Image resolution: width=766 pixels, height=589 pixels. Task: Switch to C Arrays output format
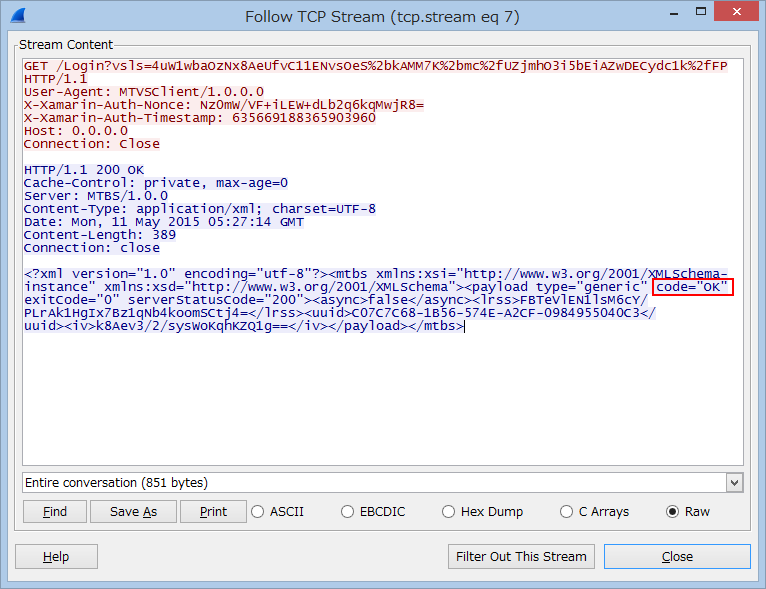[x=566, y=511]
